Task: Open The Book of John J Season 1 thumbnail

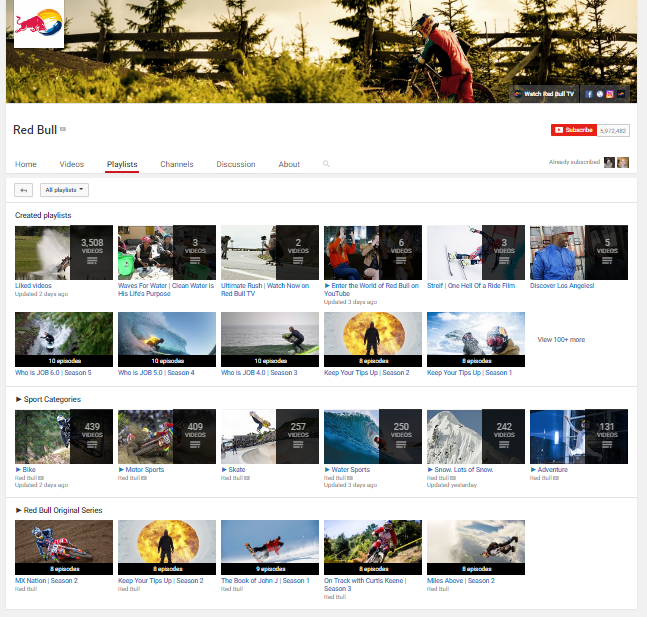Action: pyautogui.click(x=270, y=547)
